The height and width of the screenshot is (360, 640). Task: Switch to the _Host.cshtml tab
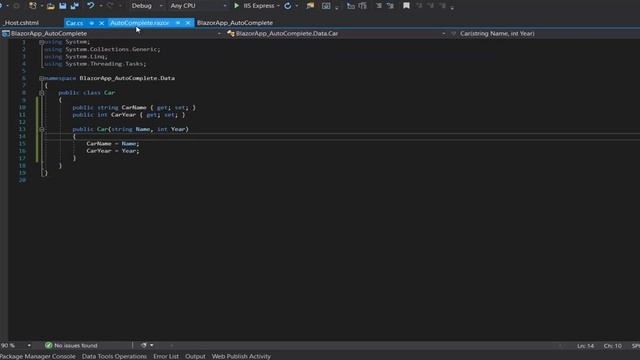coord(22,23)
